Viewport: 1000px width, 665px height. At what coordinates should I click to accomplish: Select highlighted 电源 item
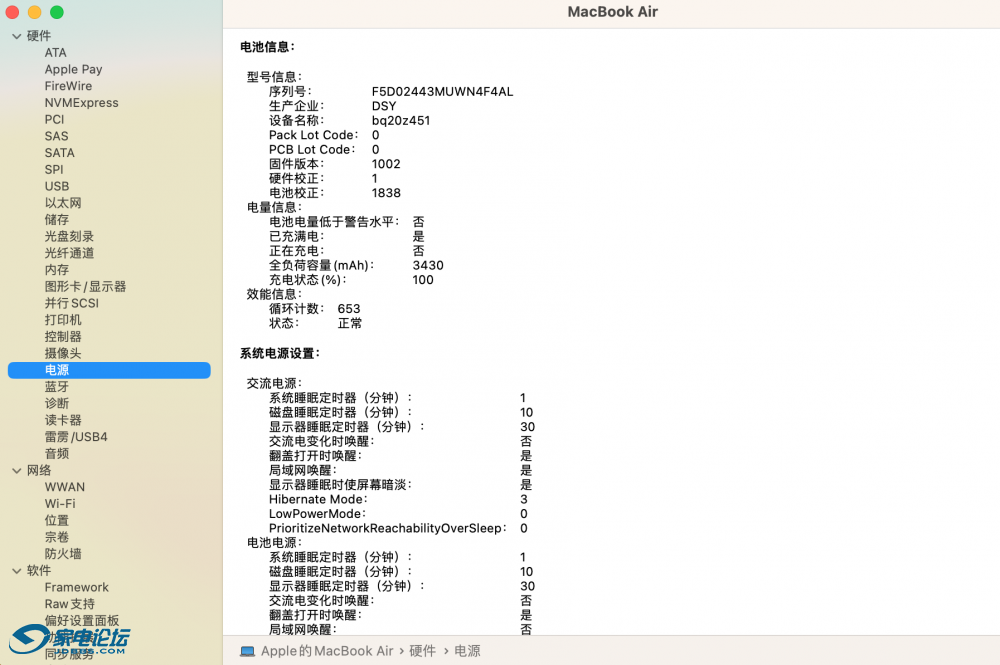[x=109, y=370]
